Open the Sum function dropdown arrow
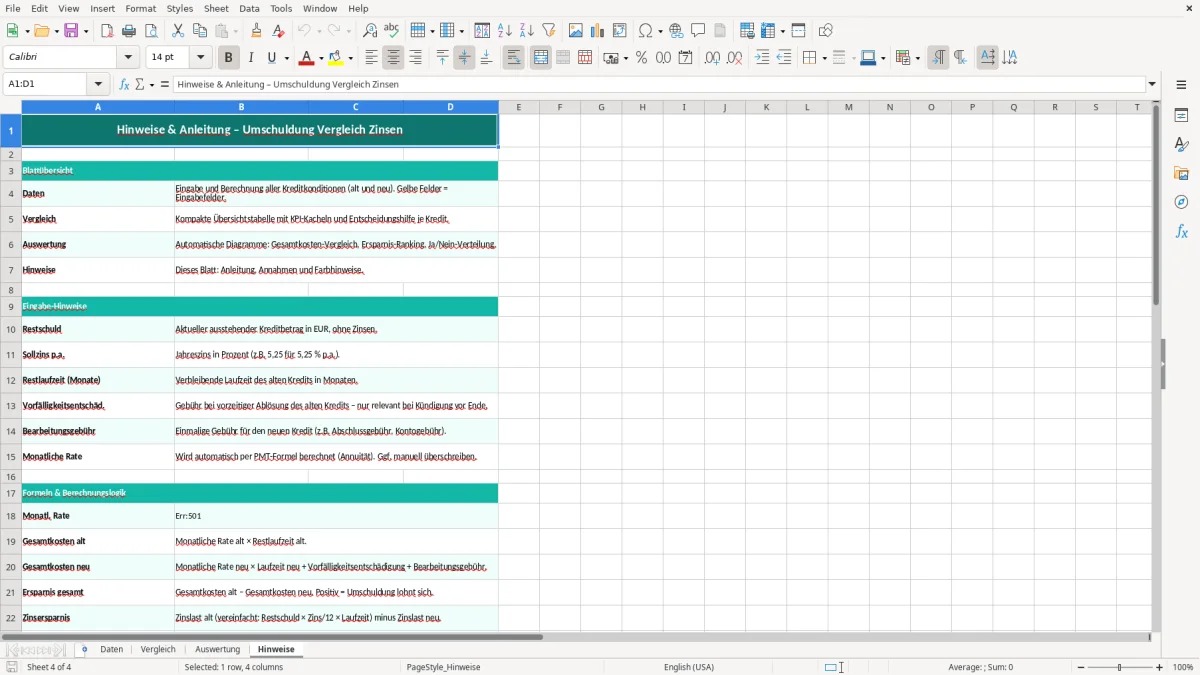This screenshot has width=1200, height=675. (x=152, y=84)
